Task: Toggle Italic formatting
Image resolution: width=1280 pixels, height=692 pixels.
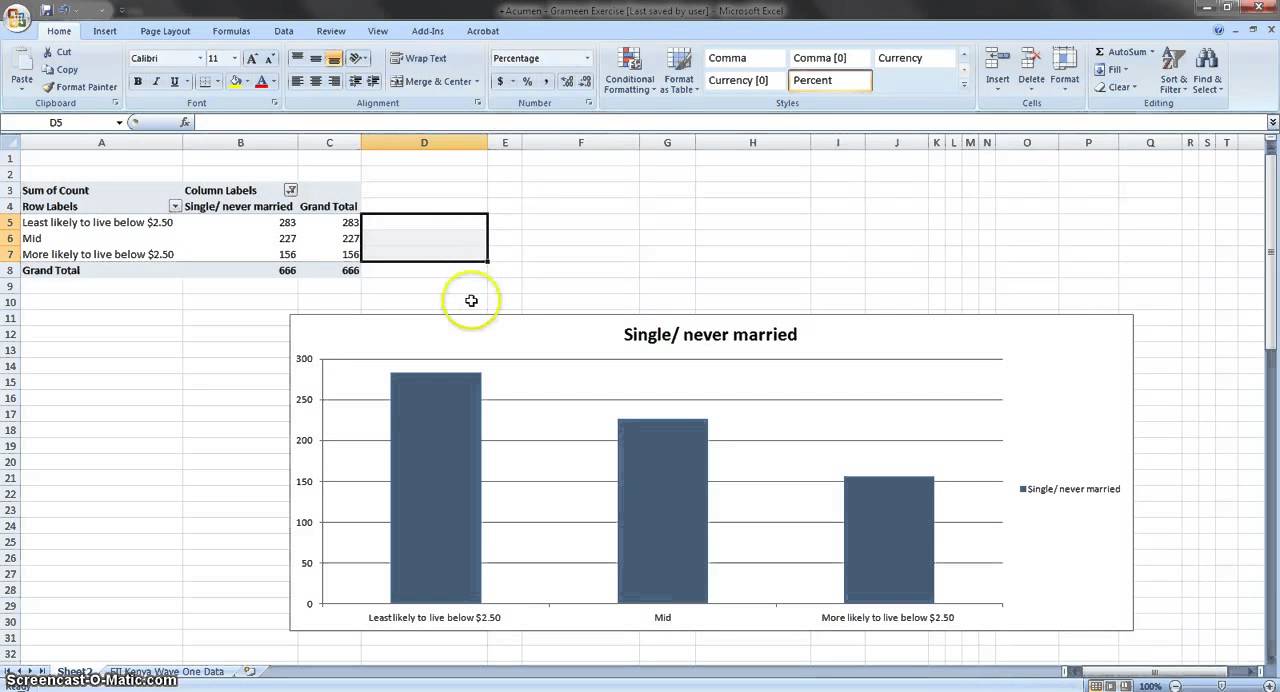Action: coord(156,82)
